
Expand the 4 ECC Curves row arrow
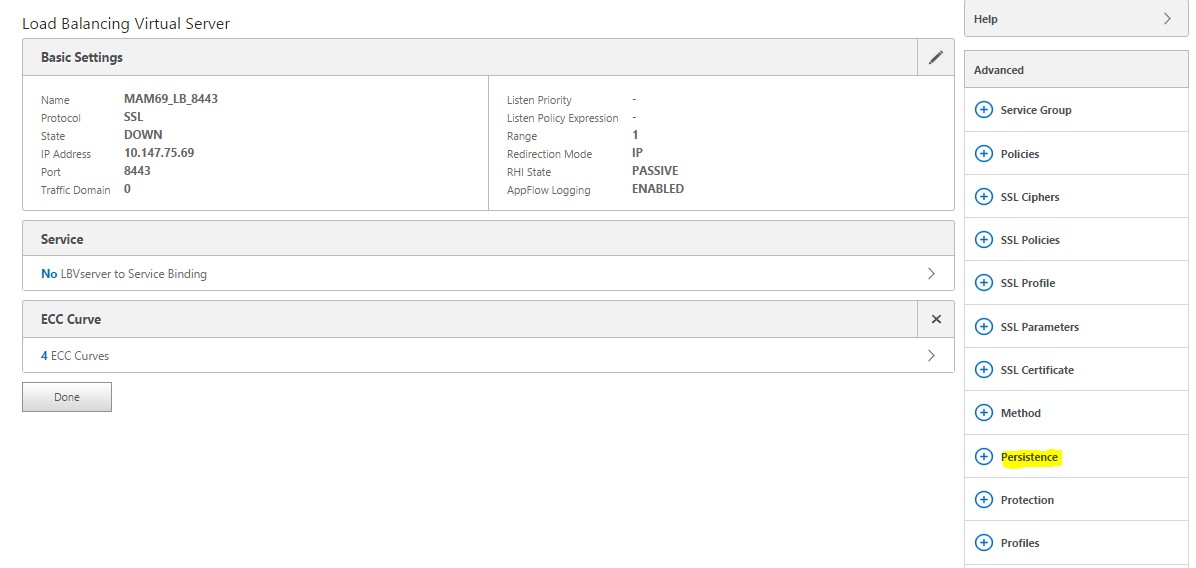point(931,355)
